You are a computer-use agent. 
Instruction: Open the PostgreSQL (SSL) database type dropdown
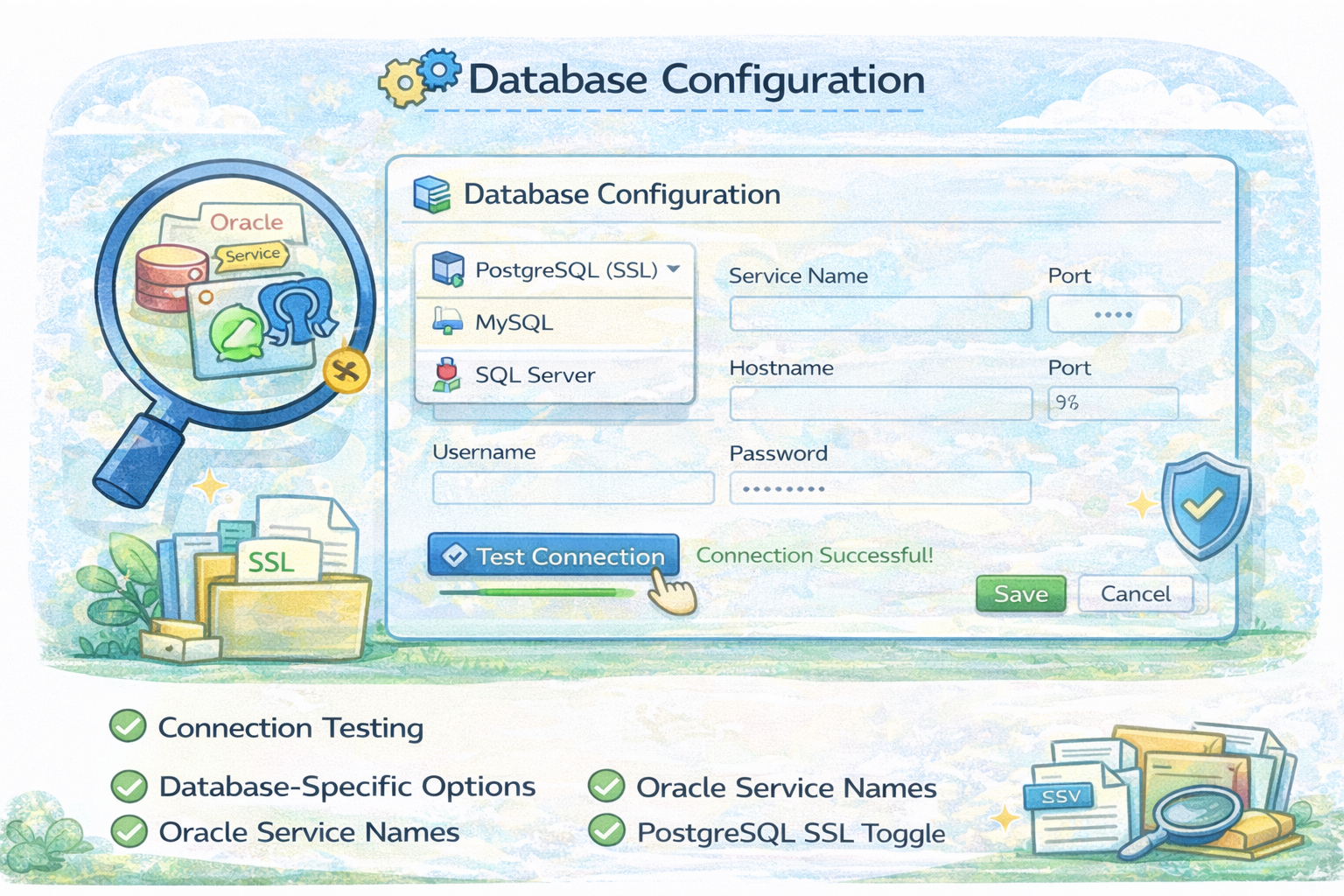pos(555,269)
